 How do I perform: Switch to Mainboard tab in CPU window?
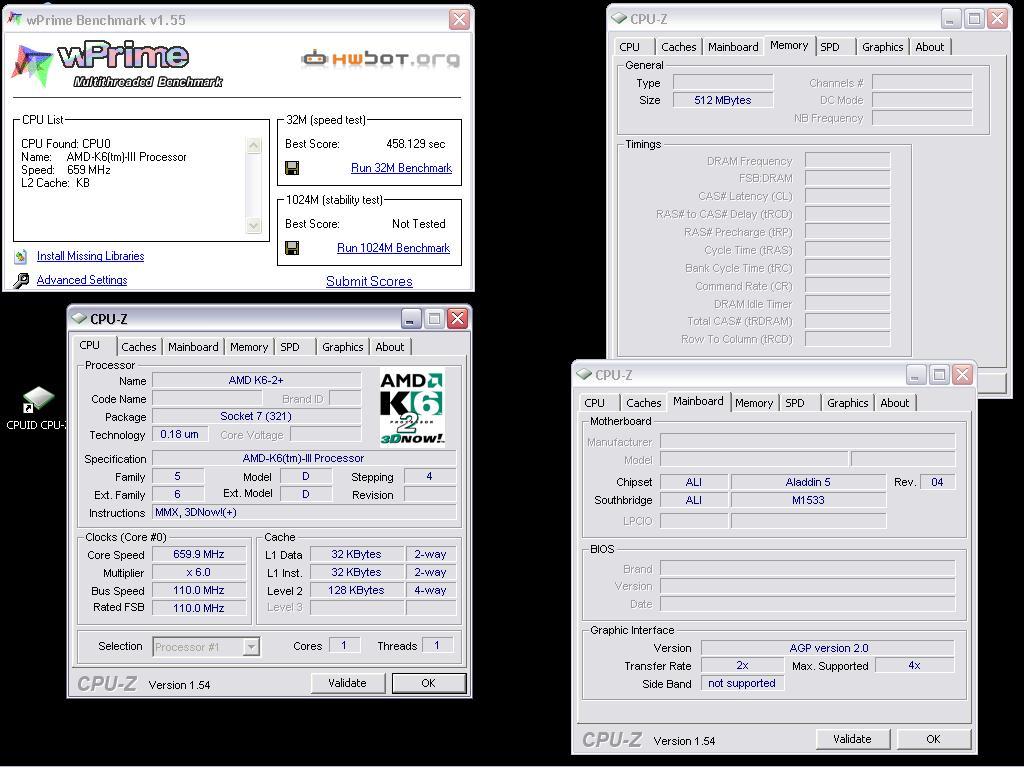(193, 347)
